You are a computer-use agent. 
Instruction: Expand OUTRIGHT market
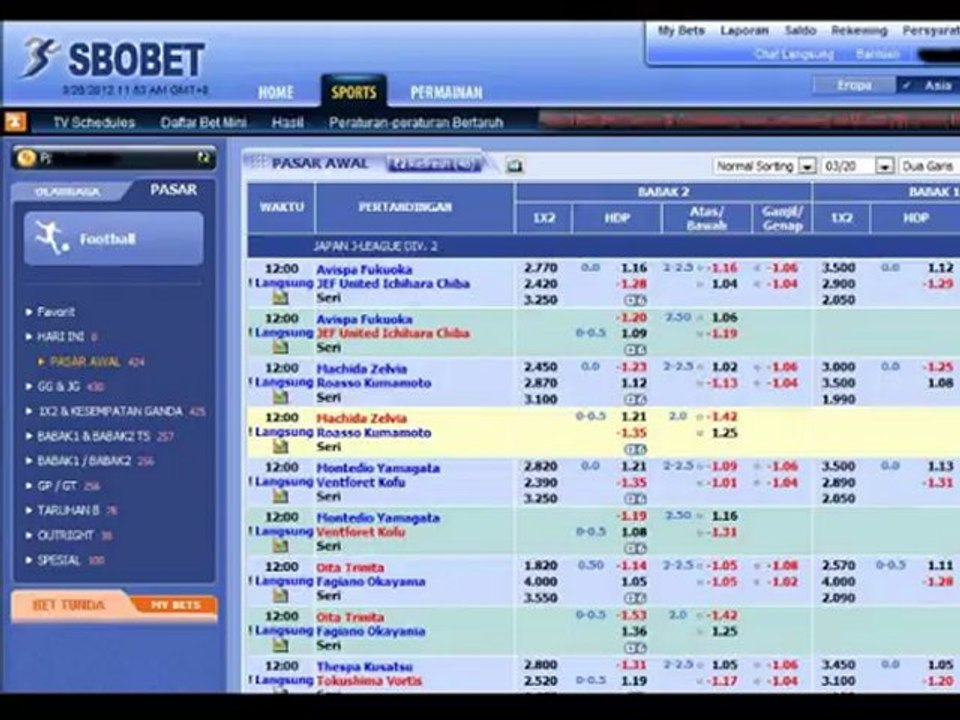tap(69, 535)
